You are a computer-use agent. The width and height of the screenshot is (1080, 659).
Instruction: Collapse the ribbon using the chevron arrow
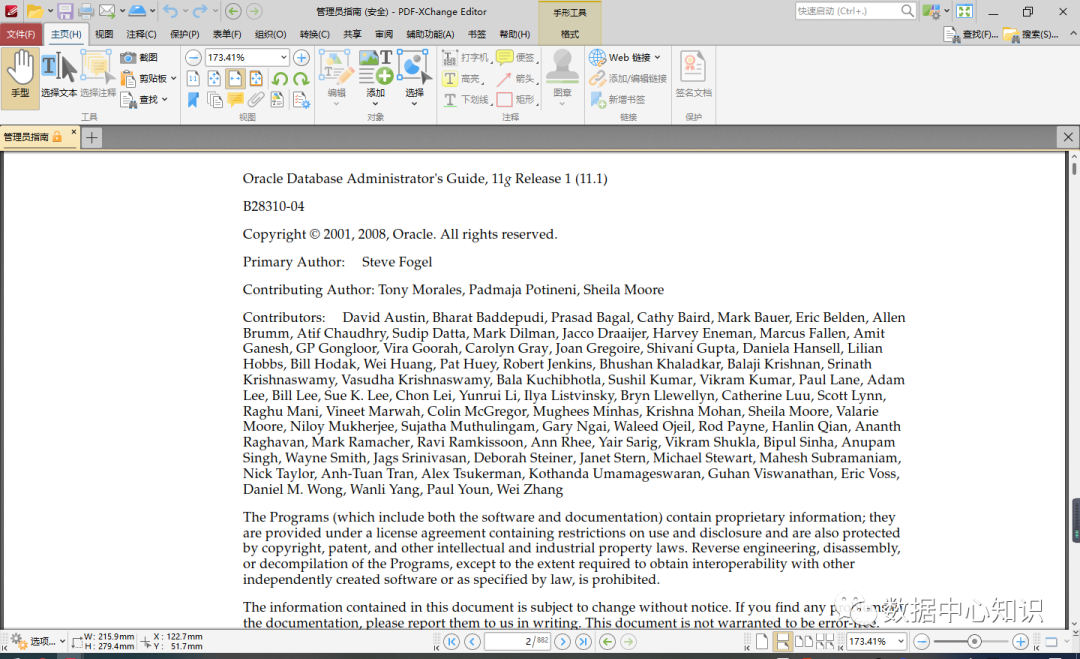[1073, 33]
